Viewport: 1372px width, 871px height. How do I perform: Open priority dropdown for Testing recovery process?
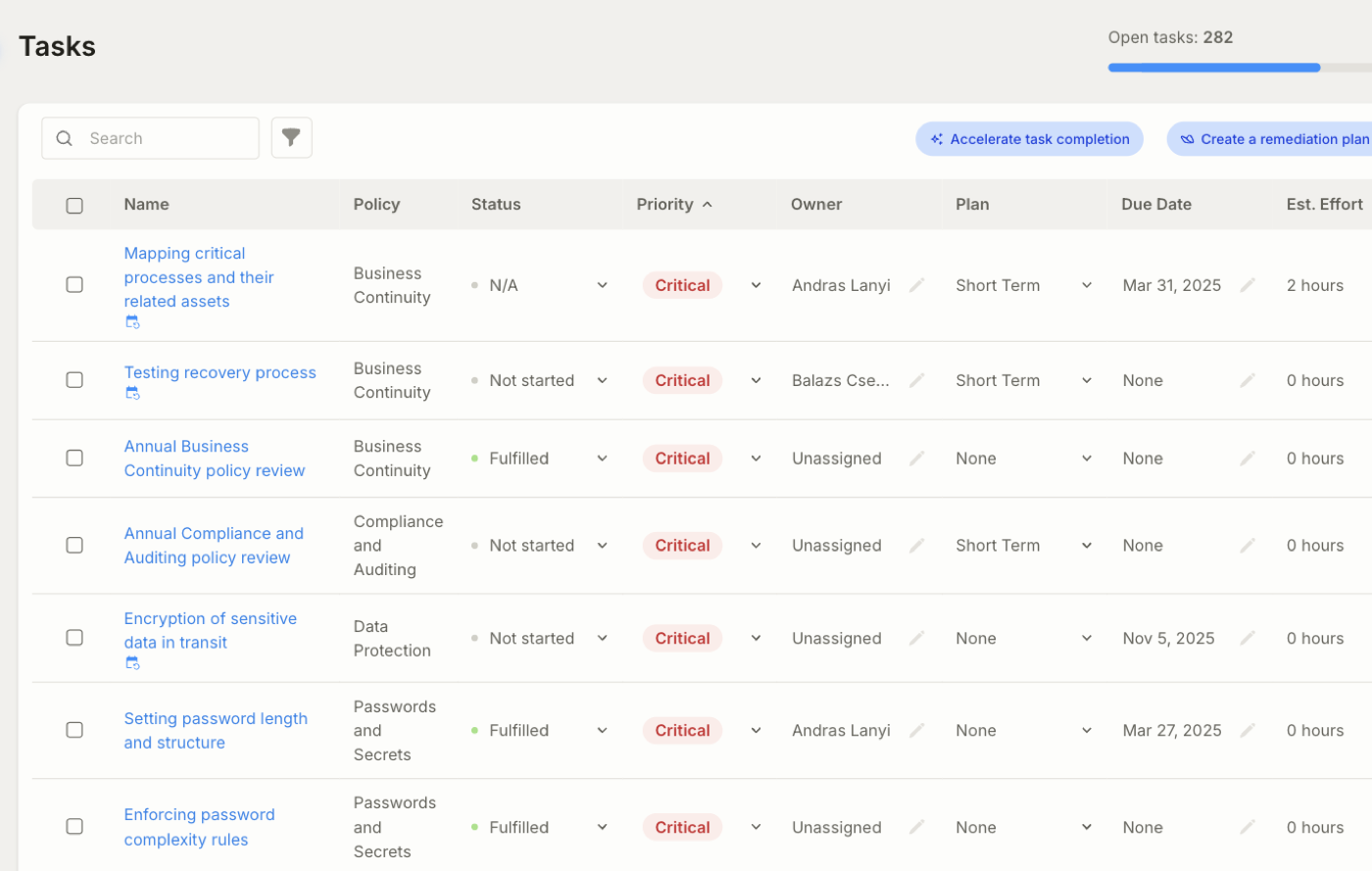(x=756, y=380)
